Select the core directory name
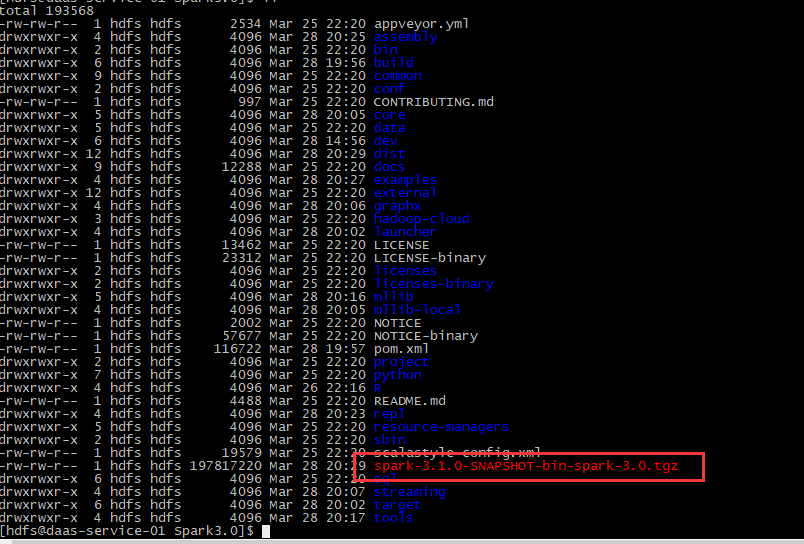The image size is (804, 544). (390, 115)
